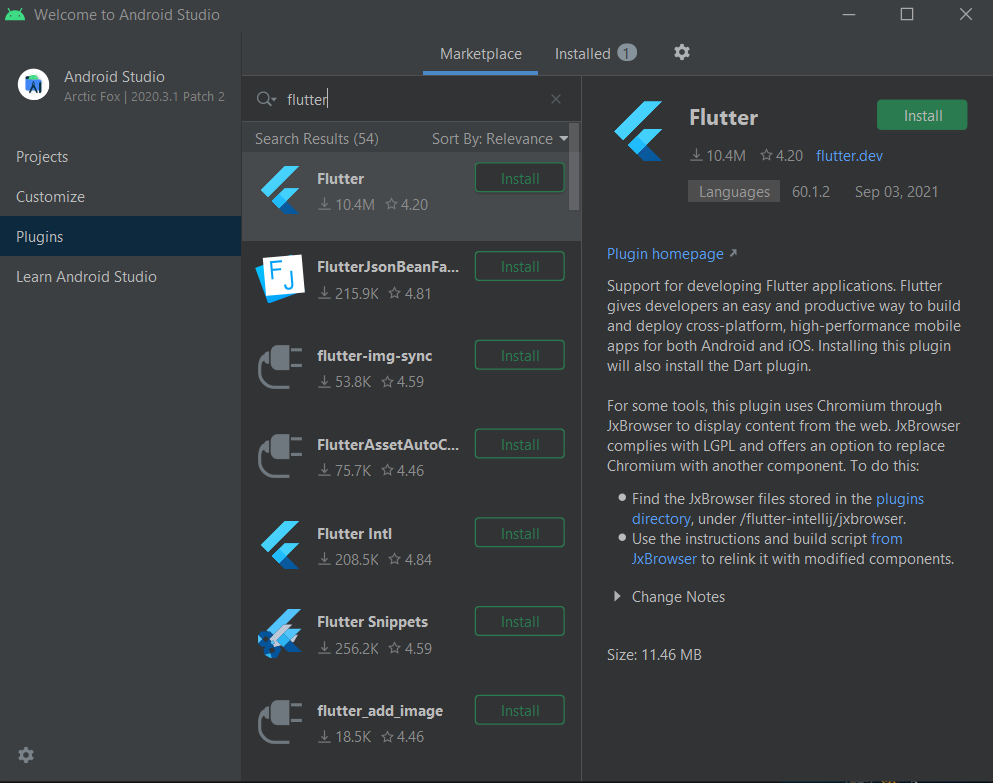Click the flutter-img-sync plugin icon
Screen dimensions: 993x783
pyautogui.click(x=281, y=367)
